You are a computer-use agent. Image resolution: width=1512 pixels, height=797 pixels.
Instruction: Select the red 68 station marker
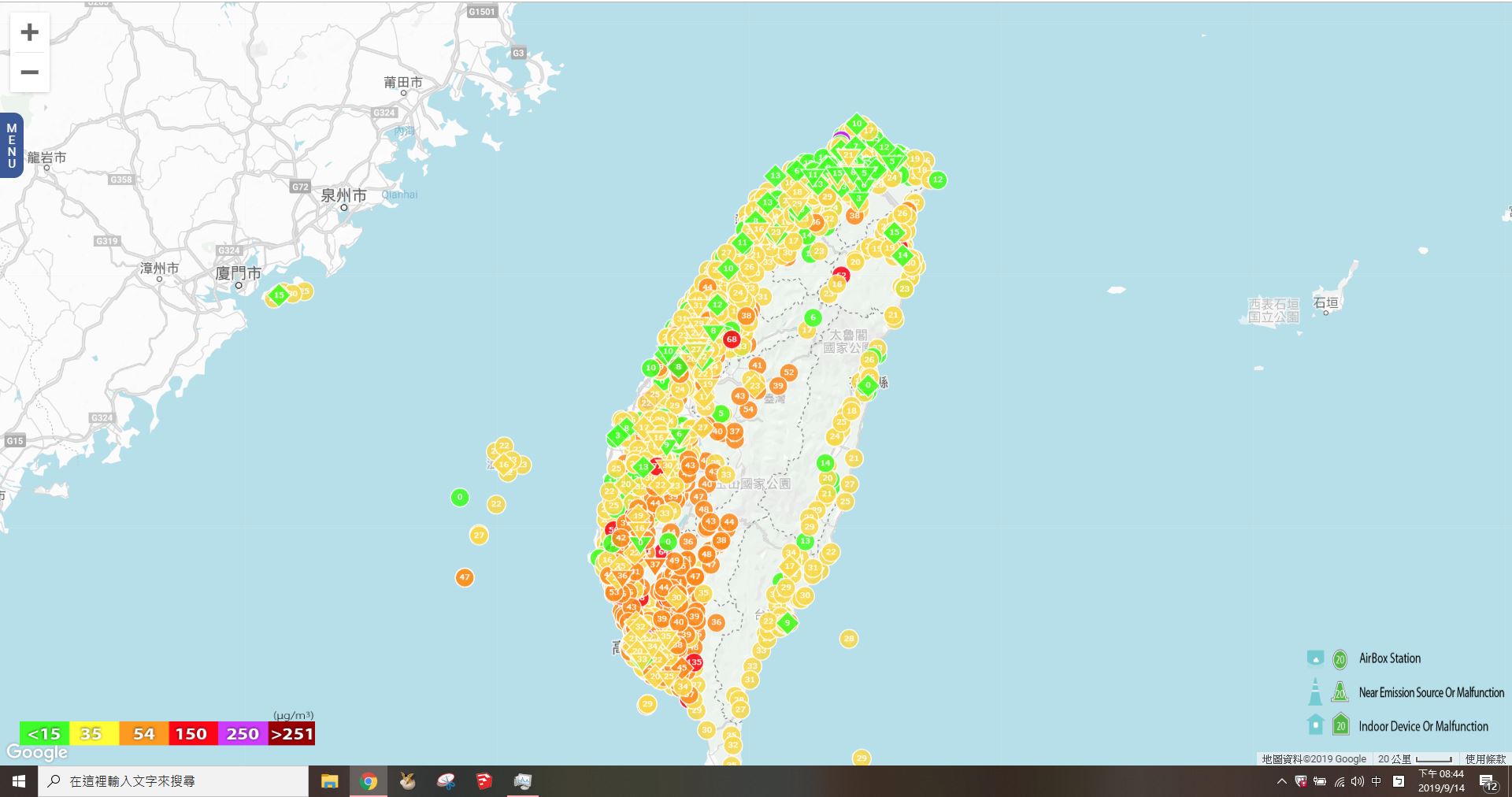(732, 339)
